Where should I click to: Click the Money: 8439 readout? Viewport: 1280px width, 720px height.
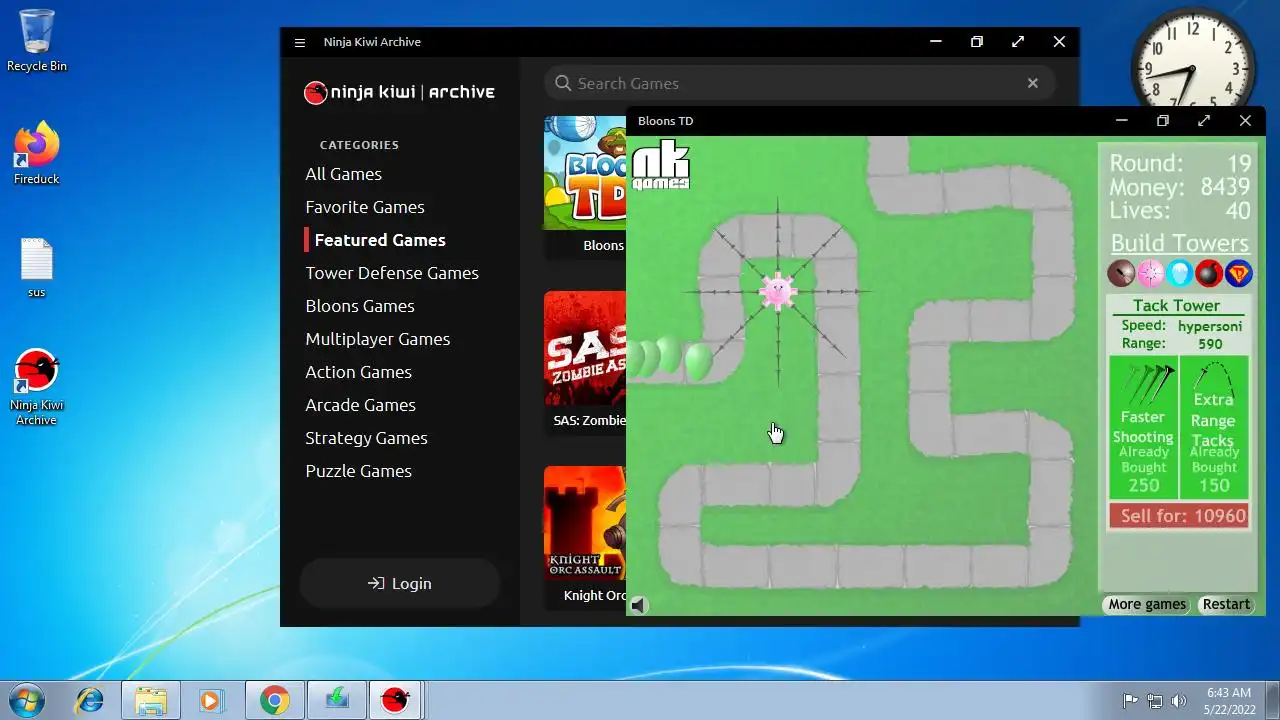coord(1180,187)
